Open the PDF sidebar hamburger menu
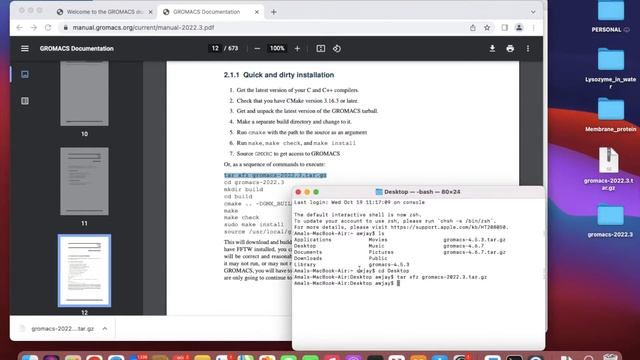640x360 pixels. pyautogui.click(x=25, y=49)
